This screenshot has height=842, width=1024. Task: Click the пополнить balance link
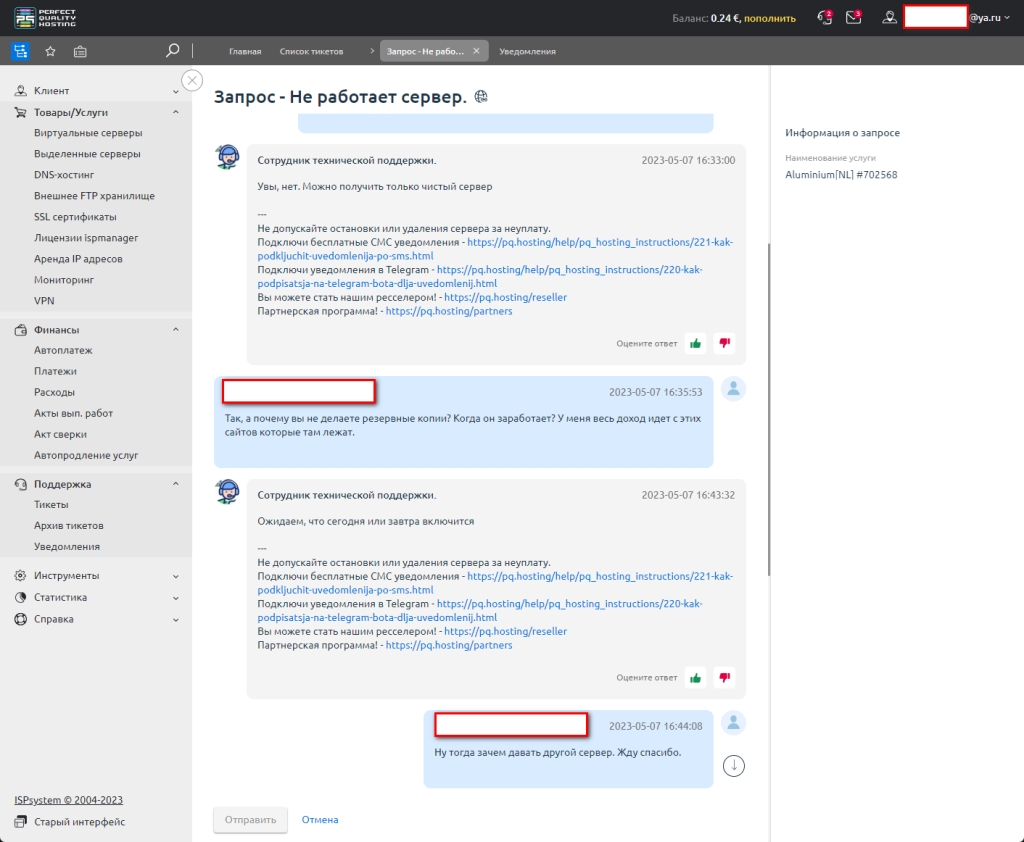[770, 18]
